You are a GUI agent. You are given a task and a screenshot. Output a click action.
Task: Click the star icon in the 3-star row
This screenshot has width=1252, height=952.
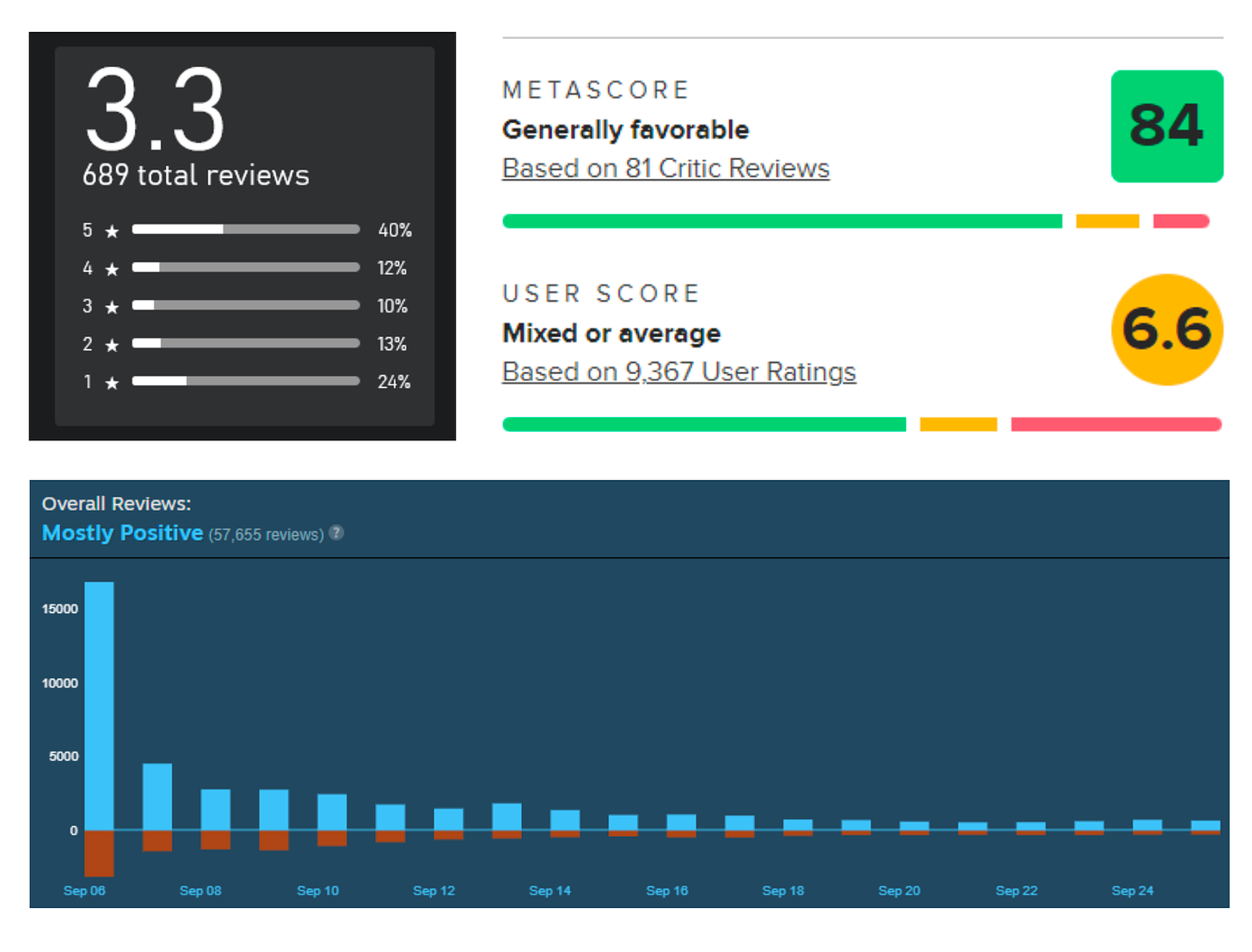click(112, 307)
